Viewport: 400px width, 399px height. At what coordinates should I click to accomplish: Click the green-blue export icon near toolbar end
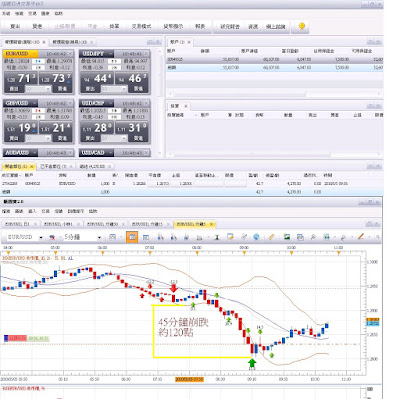(327, 237)
